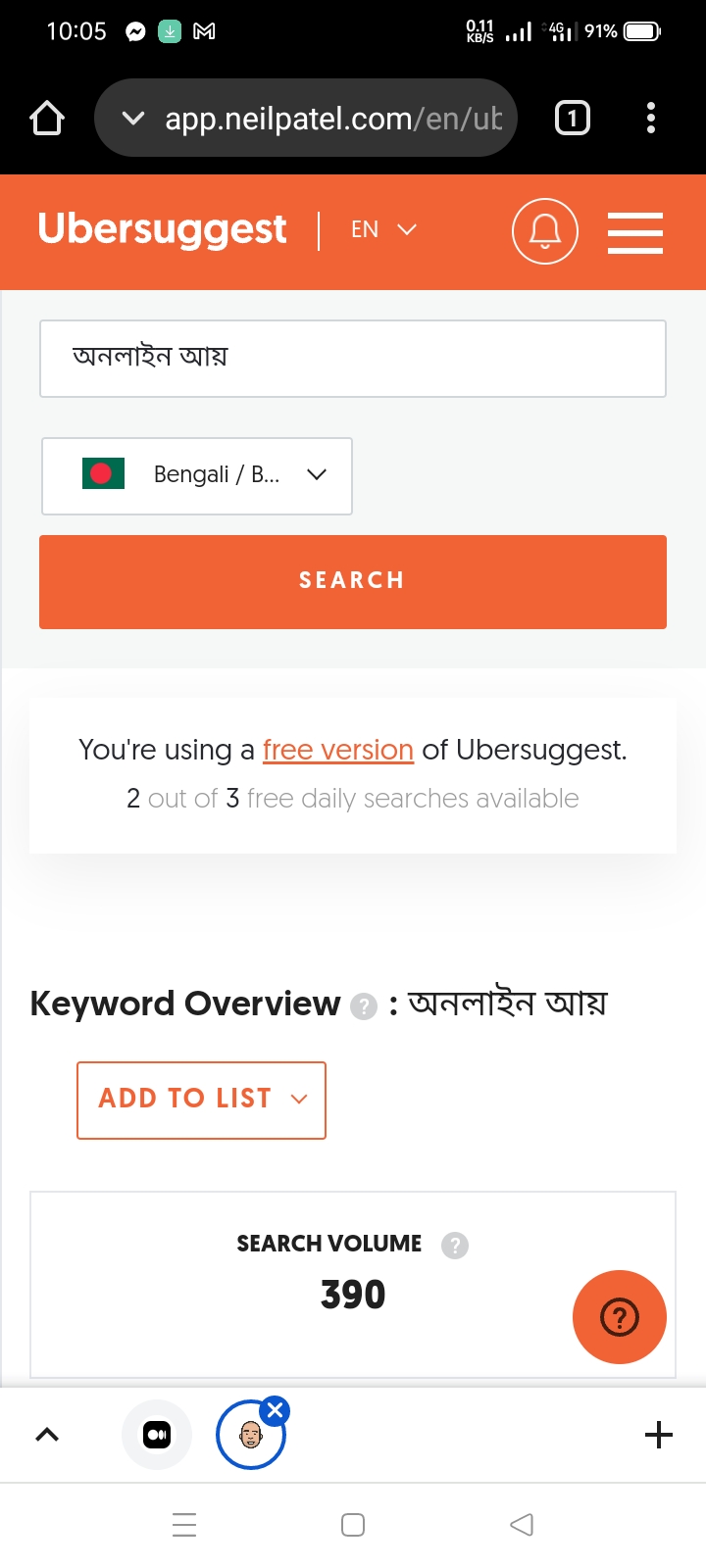Open the notifications bell in Ubersuggest
Screen dimensions: 706x1568
(x=545, y=231)
